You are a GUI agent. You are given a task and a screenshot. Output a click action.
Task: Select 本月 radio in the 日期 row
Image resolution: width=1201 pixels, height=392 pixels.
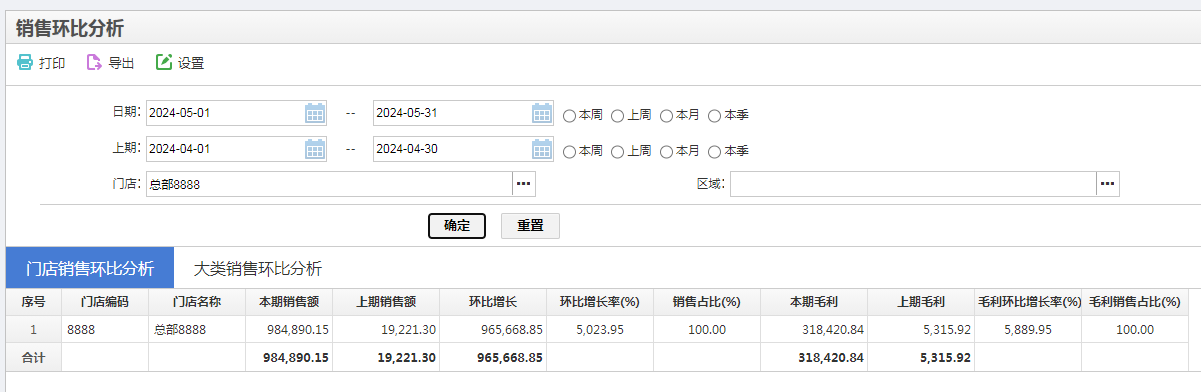[666, 116]
